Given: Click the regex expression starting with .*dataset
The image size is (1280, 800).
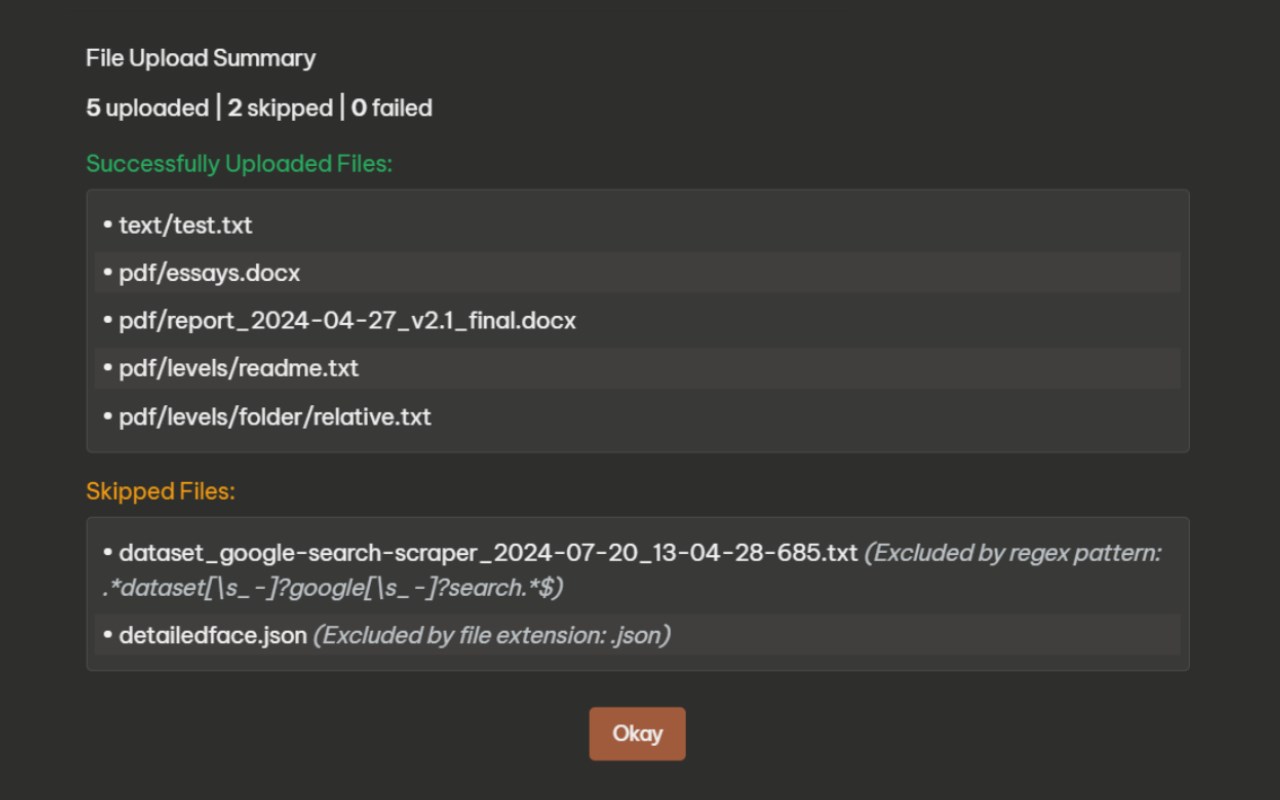Looking at the screenshot, I should pyautogui.click(x=332, y=588).
